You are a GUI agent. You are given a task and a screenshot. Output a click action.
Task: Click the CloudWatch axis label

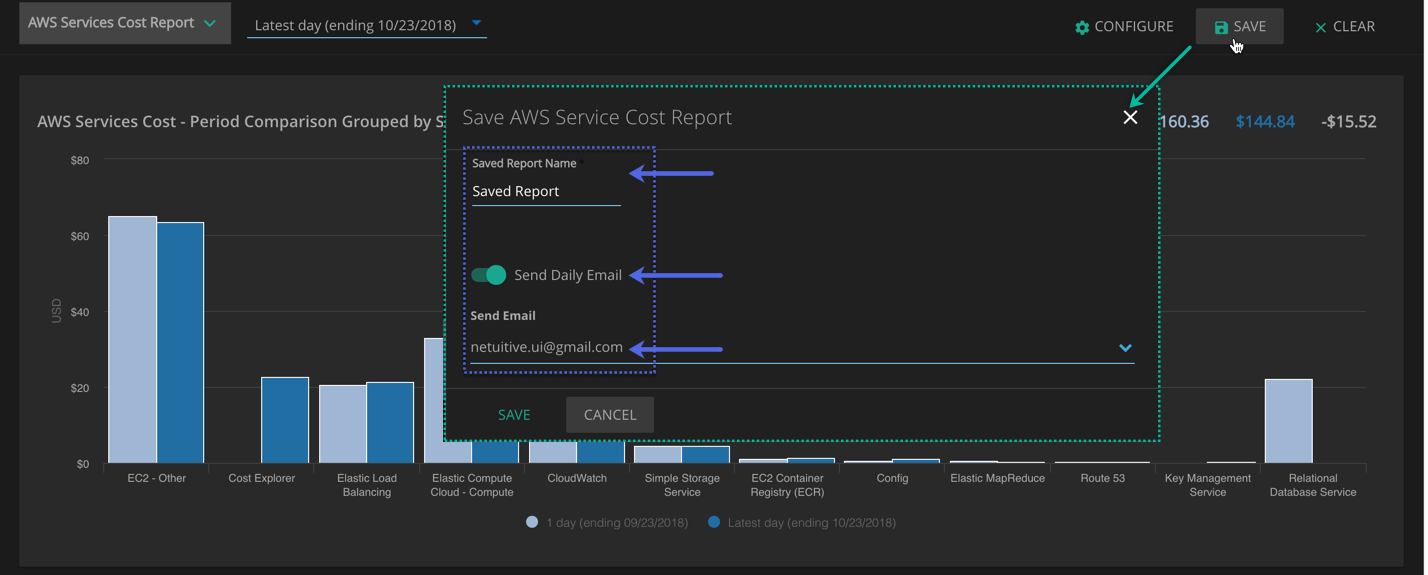tap(577, 478)
